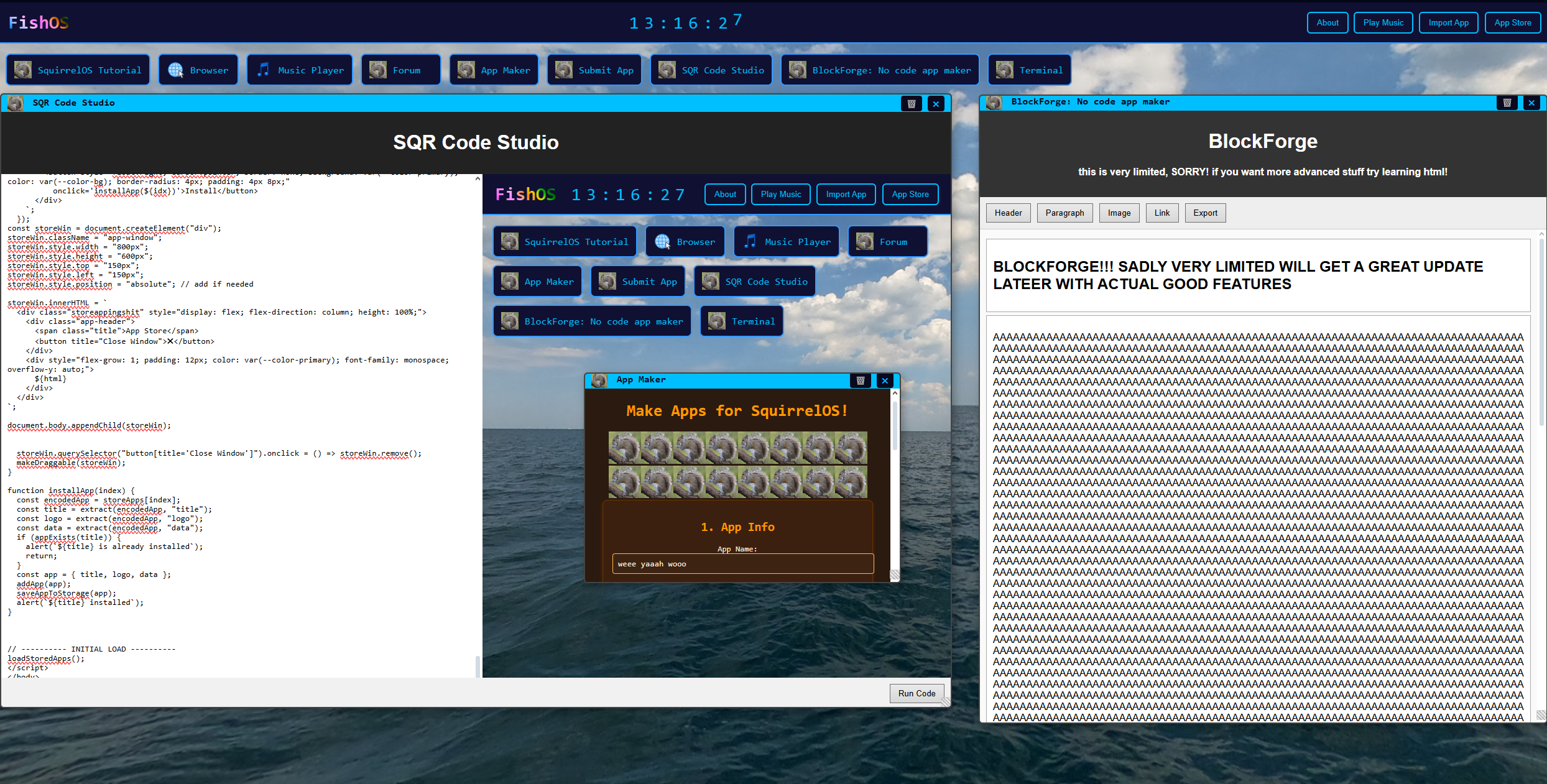Click the BlockForge window resize handle
This screenshot has height=784, width=1547.
click(1541, 716)
